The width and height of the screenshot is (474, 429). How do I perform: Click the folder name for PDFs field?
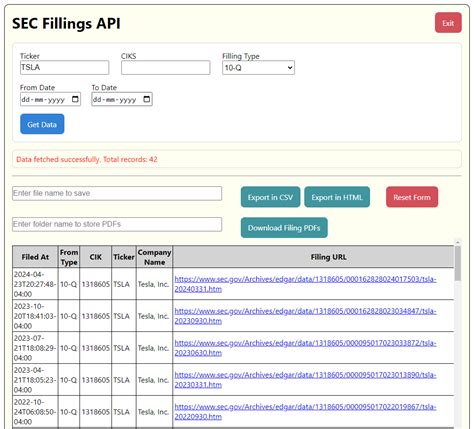pyautogui.click(x=117, y=224)
